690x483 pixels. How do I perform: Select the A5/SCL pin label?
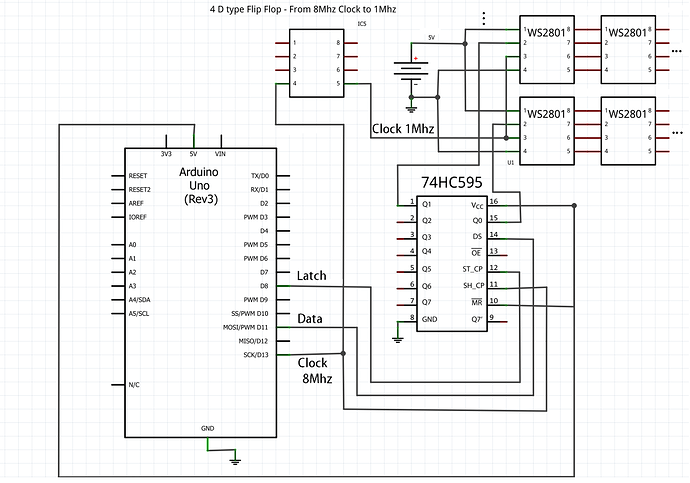[139, 314]
